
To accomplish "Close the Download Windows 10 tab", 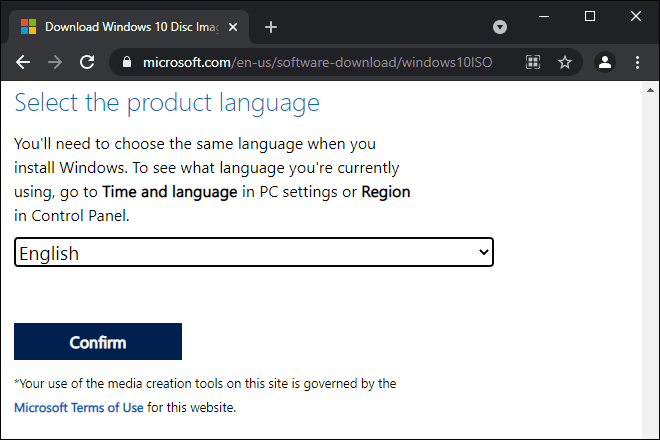I will 233,27.
